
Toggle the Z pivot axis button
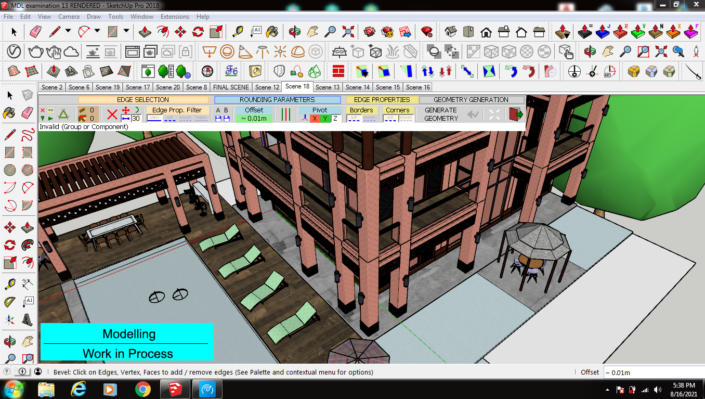click(335, 119)
